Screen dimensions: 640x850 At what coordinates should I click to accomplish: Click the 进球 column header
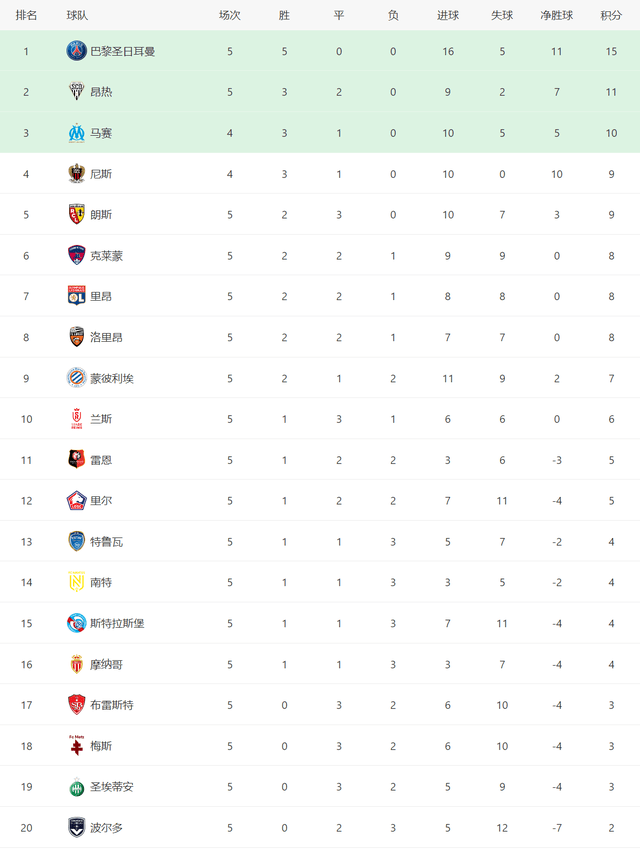click(x=448, y=15)
